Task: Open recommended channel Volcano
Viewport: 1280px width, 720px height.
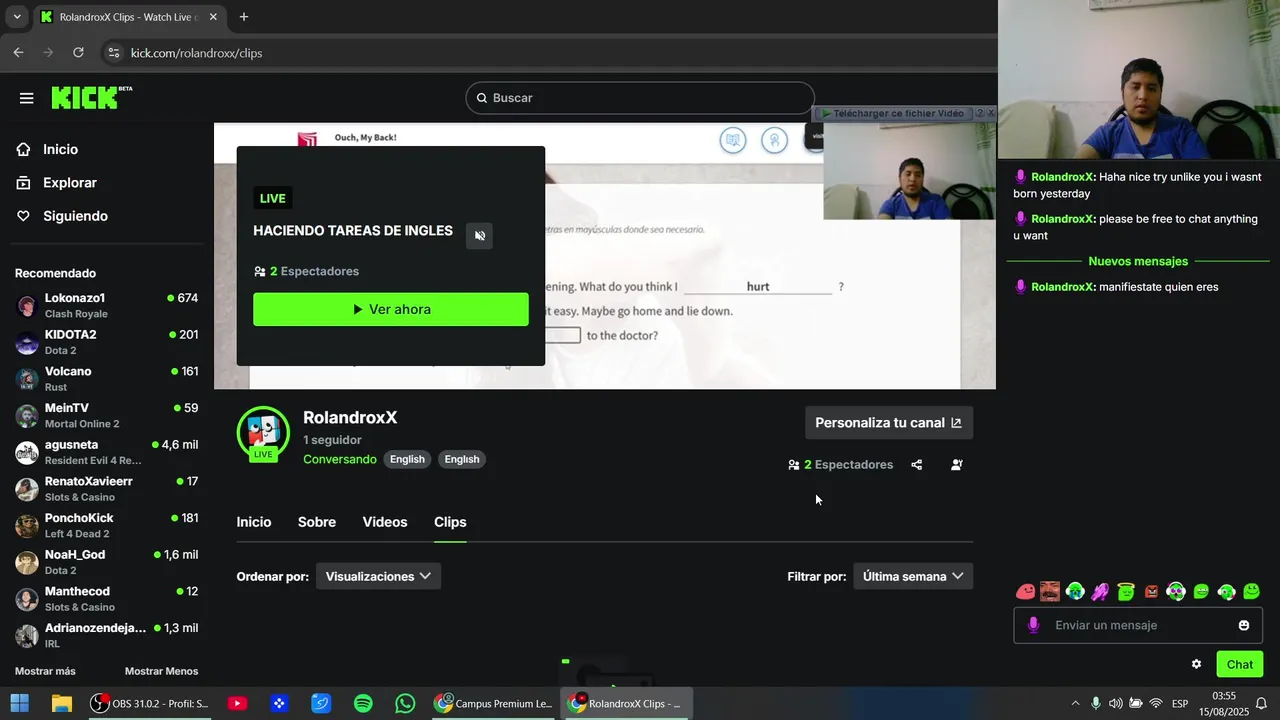Action: click(x=107, y=379)
